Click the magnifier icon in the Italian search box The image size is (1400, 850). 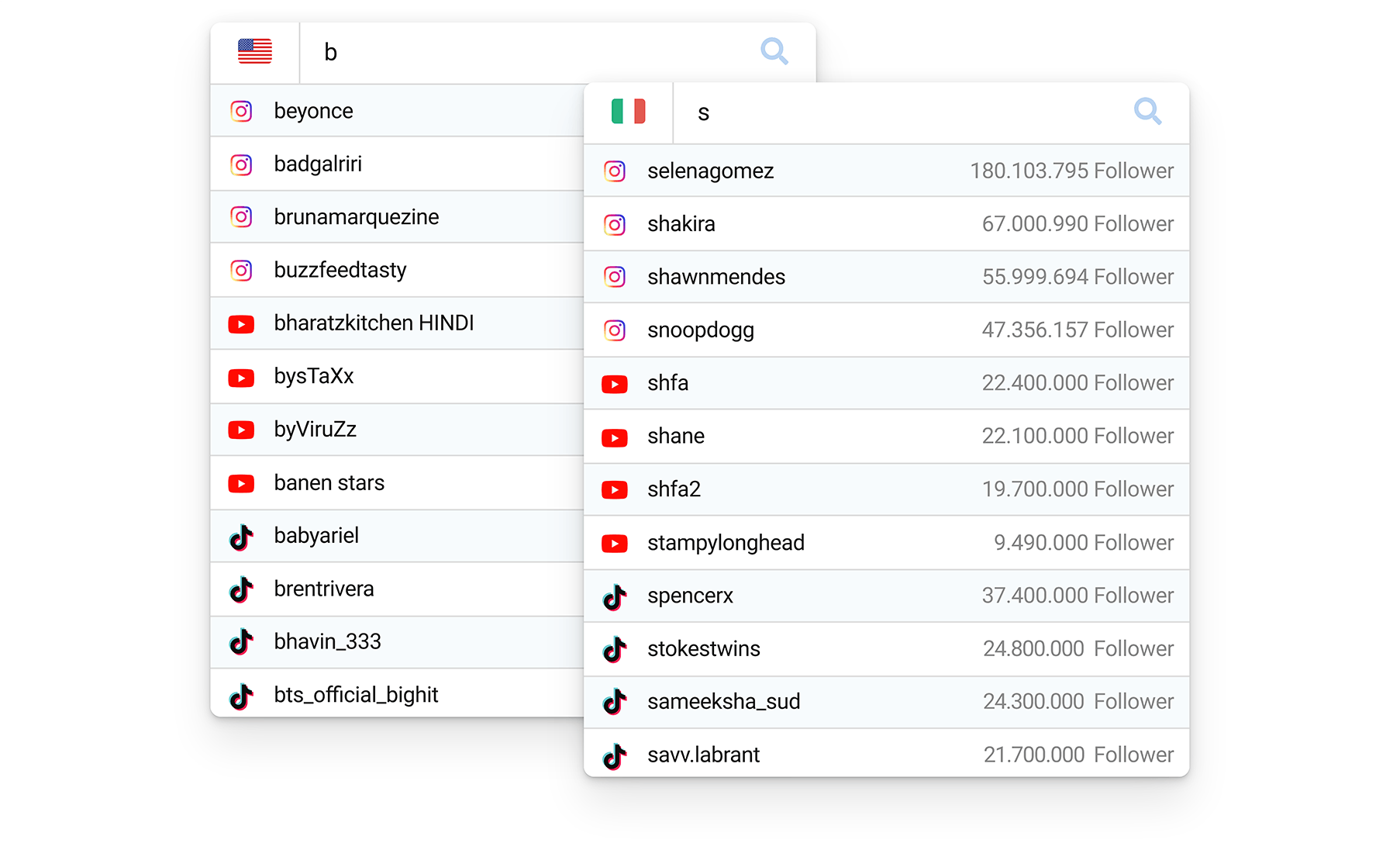pyautogui.click(x=1147, y=112)
